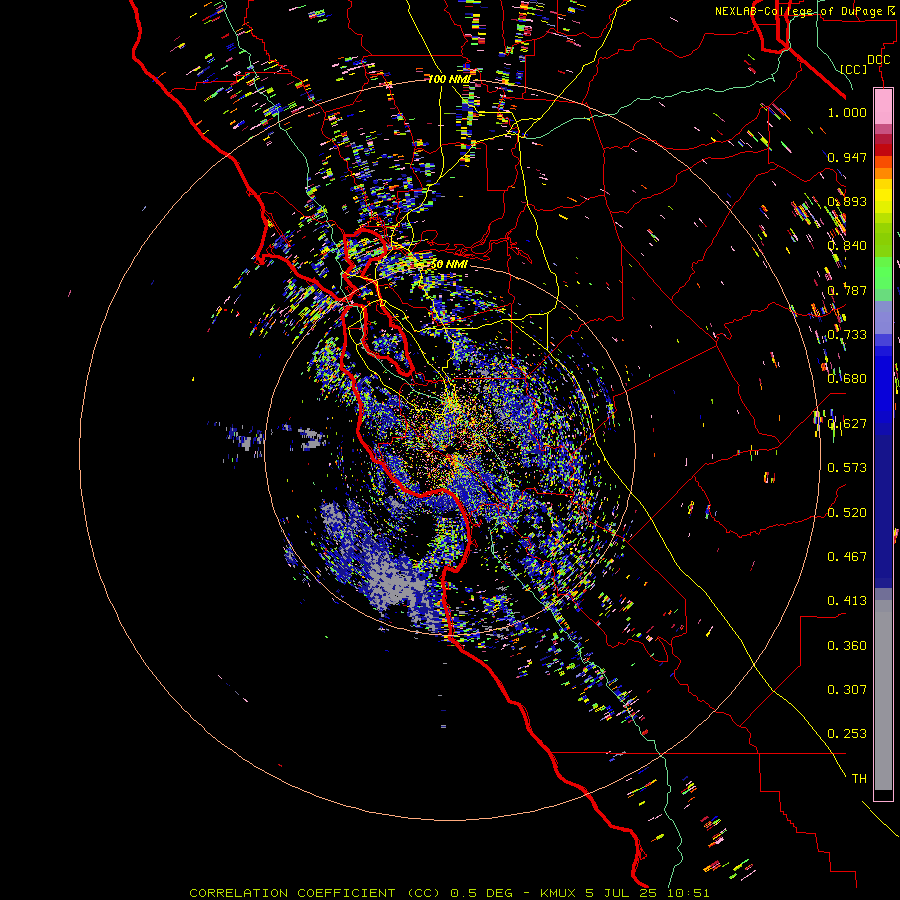Image resolution: width=900 pixels, height=900 pixels.
Task: Click the 0.360 scale value
Action: 847,646
